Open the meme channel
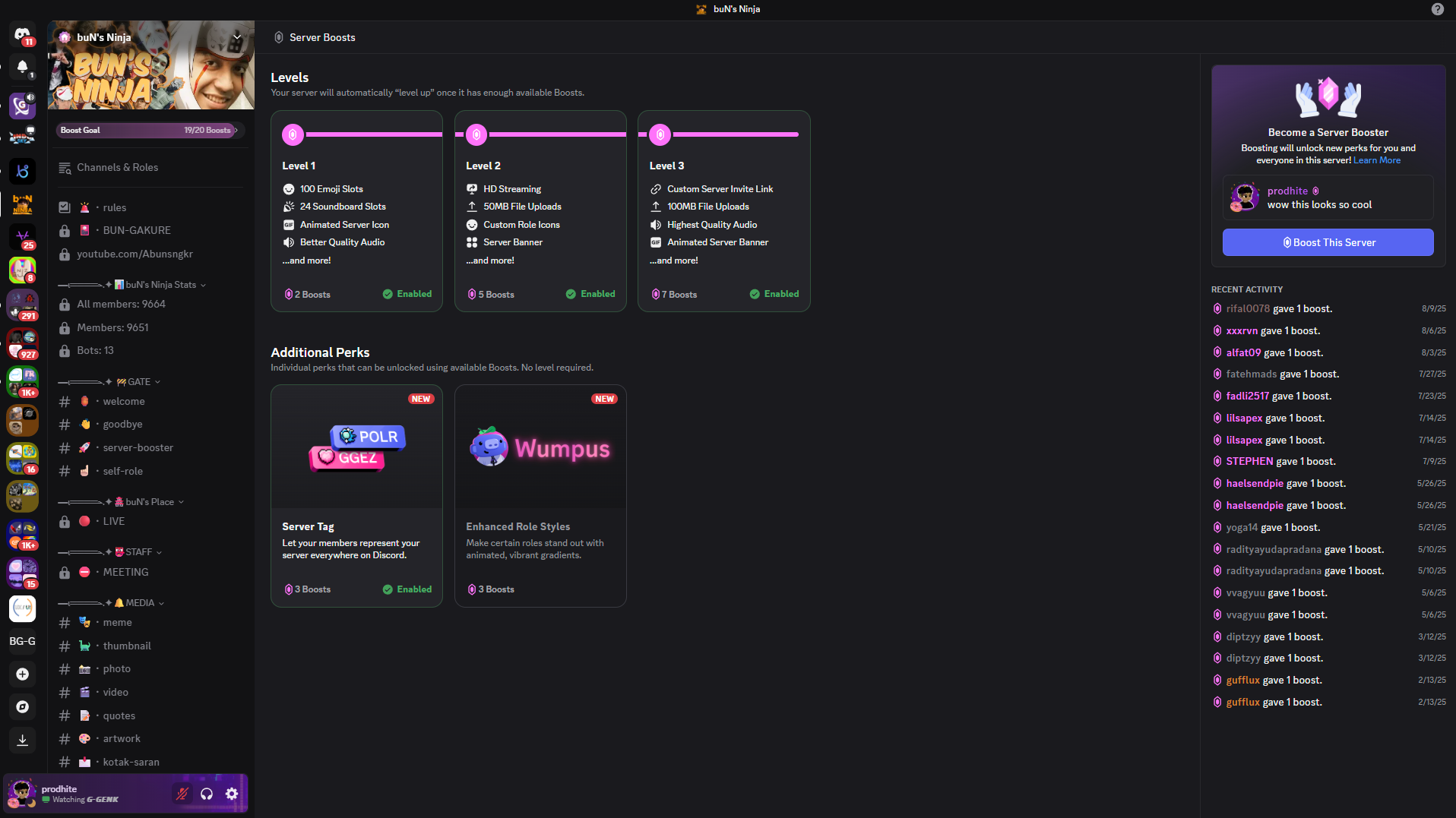Viewport: 1456px width, 818px height. pyautogui.click(x=150, y=622)
